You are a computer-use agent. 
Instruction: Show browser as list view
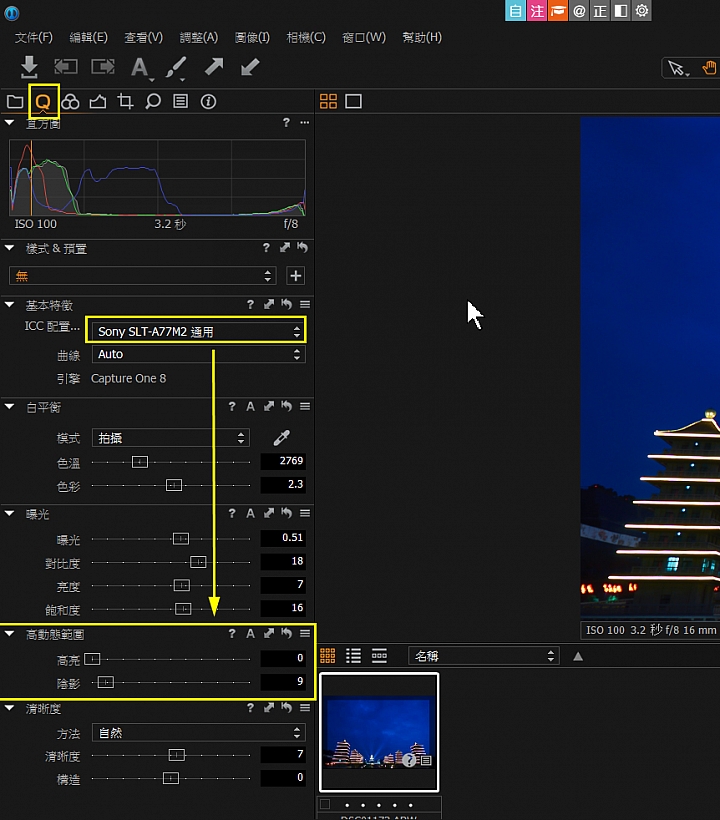[x=353, y=655]
